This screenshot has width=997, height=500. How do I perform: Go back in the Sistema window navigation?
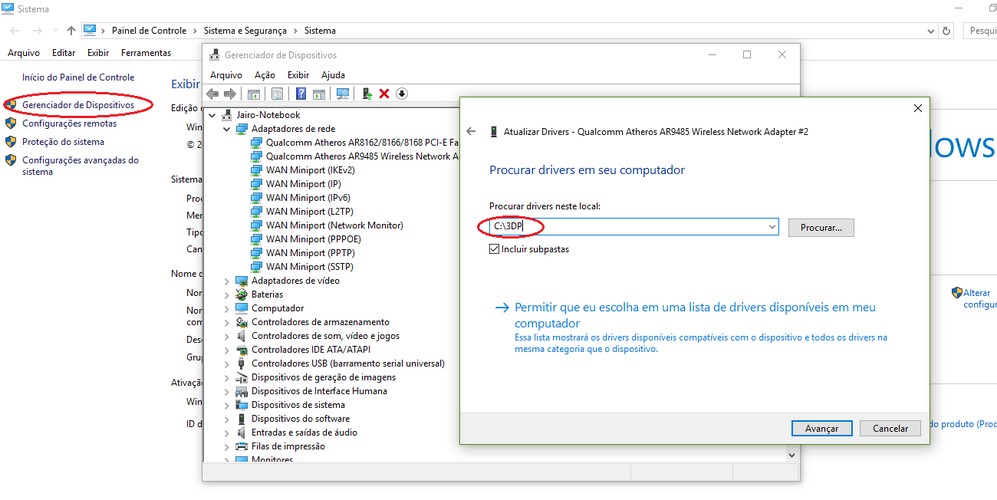point(15,31)
